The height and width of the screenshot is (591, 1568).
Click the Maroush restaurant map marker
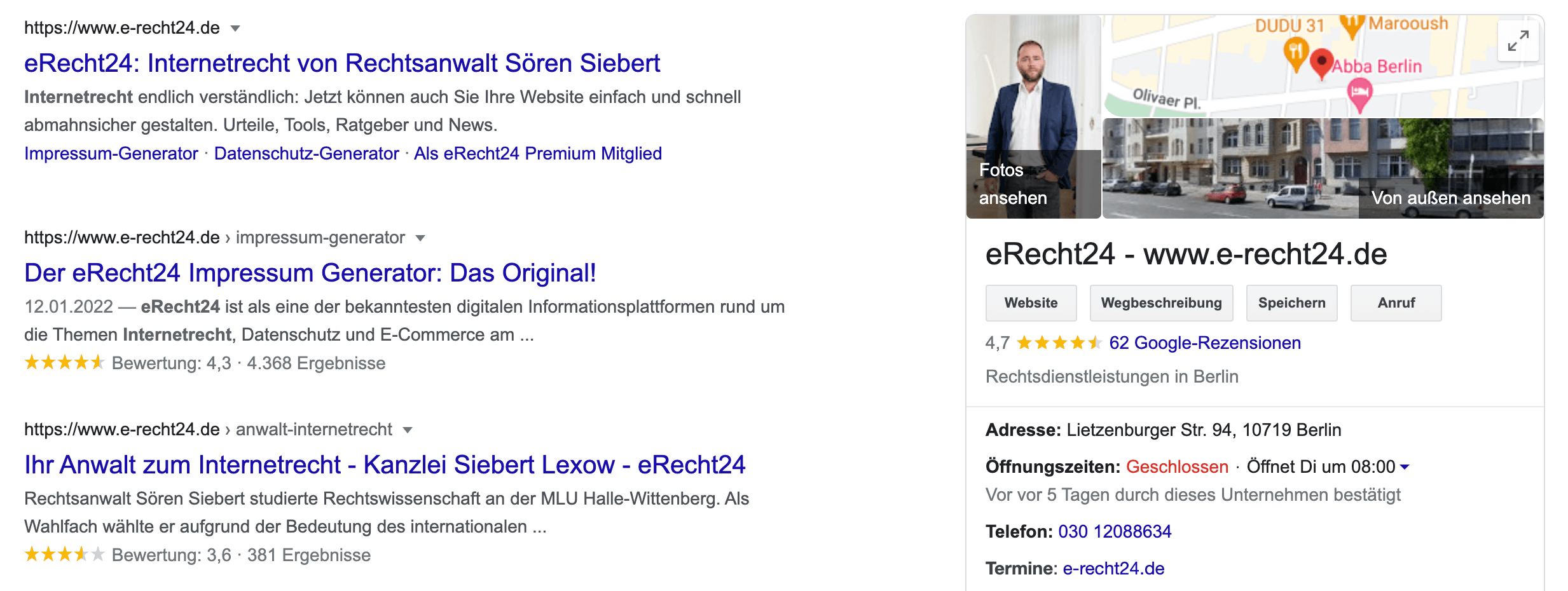(1352, 25)
